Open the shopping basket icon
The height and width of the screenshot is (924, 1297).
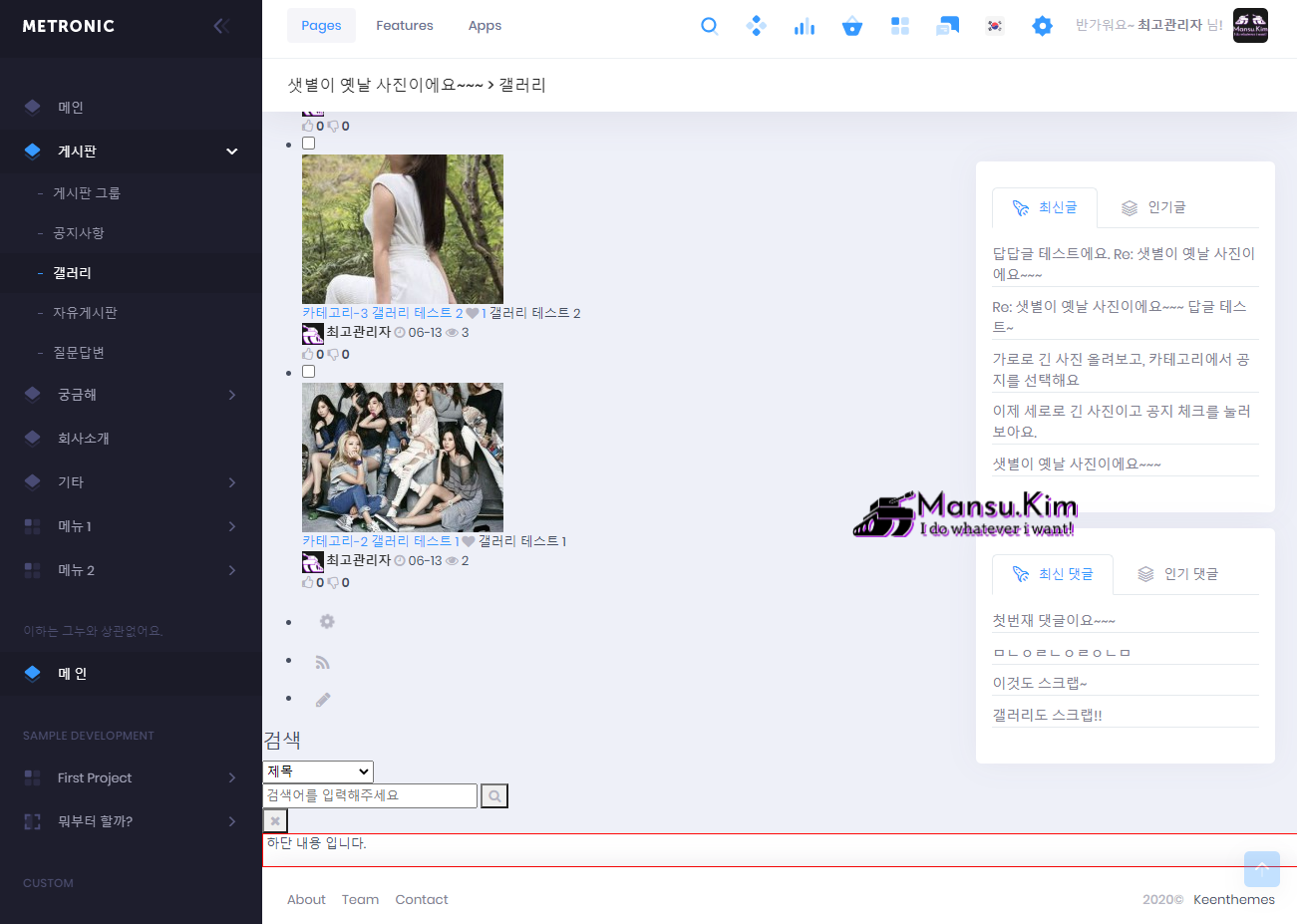point(851,26)
